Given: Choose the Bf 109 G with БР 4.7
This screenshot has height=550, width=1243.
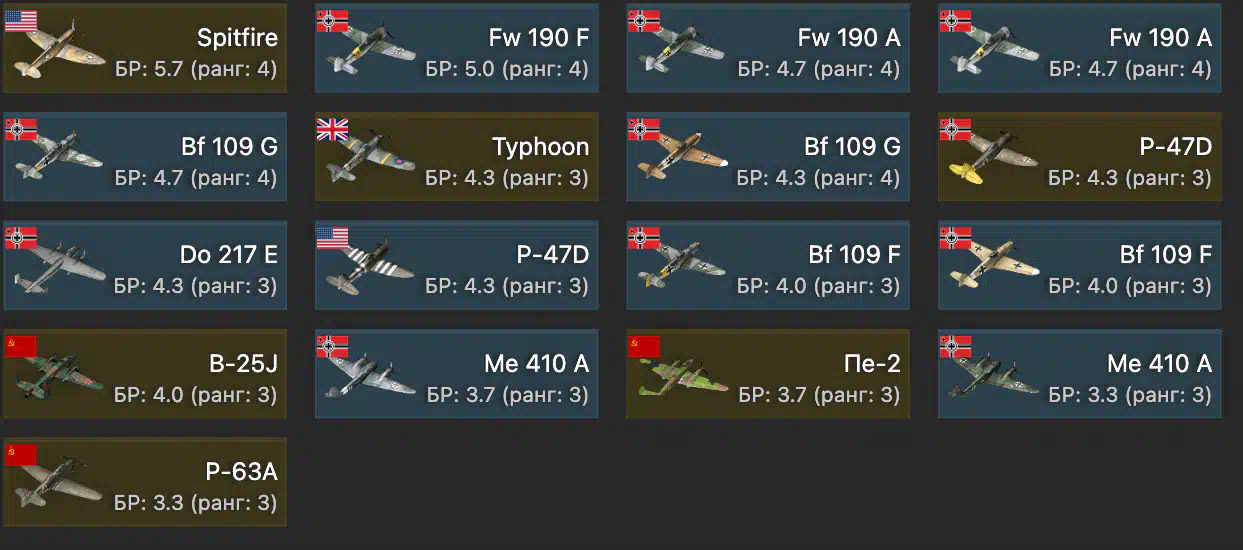Looking at the screenshot, I should pyautogui.click(x=145, y=156).
